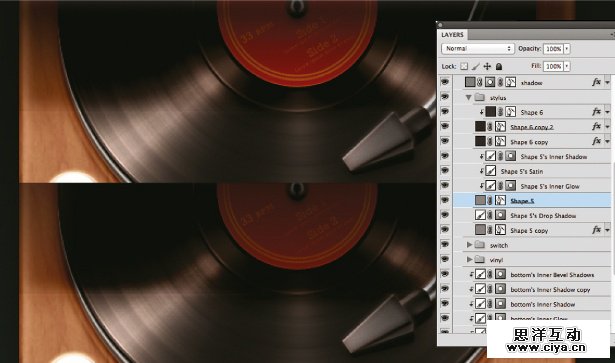Click mask thumbnail of Shape 5's Drop Shadow

click(500, 215)
